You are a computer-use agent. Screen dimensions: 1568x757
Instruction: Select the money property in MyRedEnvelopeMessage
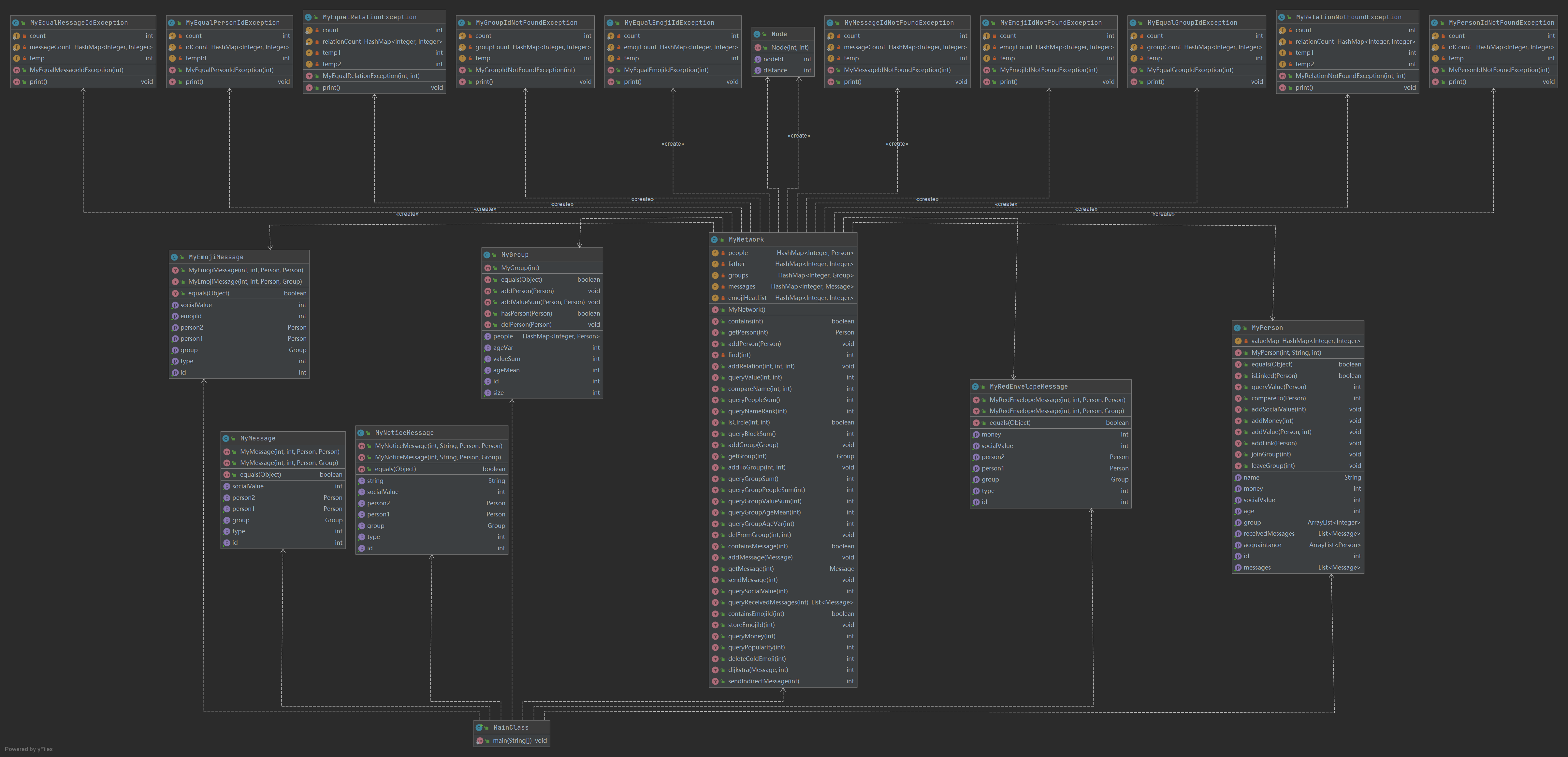tap(991, 434)
